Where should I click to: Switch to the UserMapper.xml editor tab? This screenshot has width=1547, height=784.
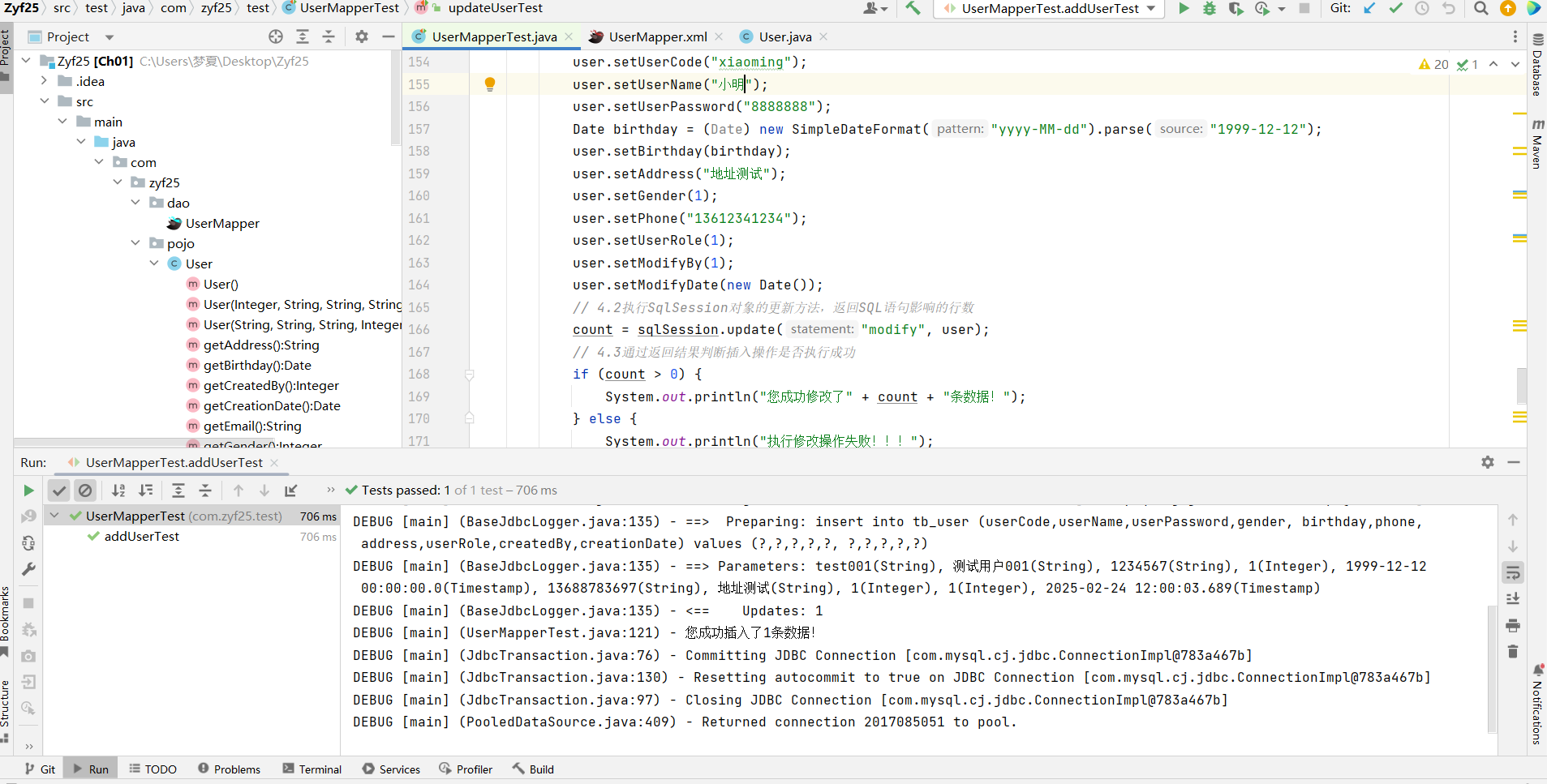tap(658, 36)
